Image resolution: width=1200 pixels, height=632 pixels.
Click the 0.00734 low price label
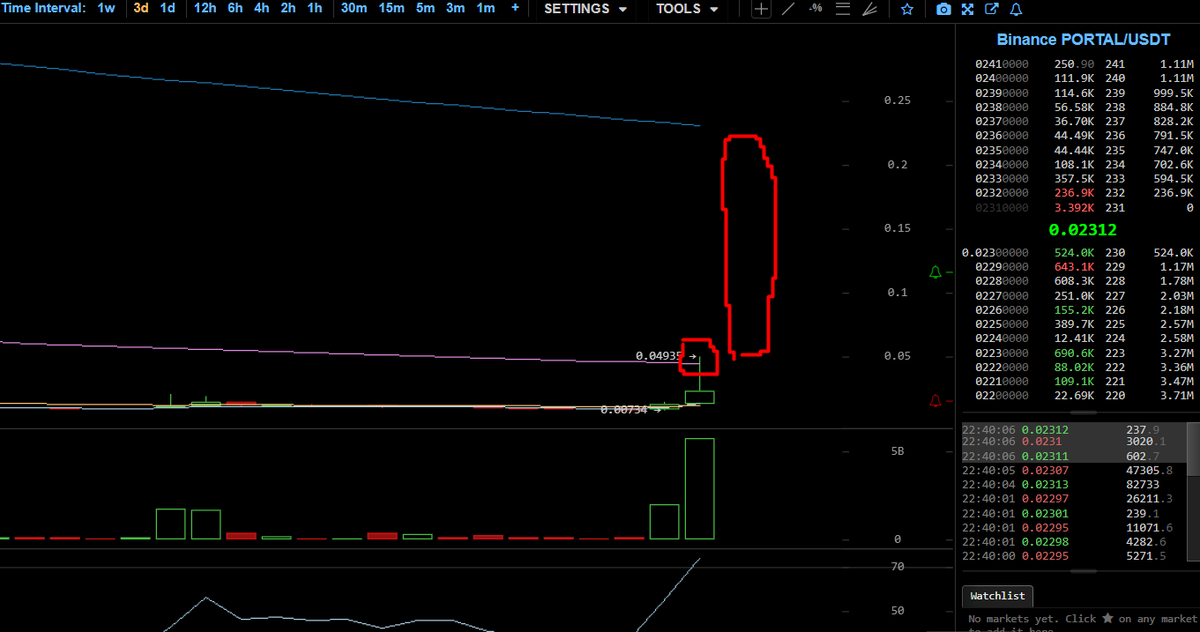coord(624,410)
